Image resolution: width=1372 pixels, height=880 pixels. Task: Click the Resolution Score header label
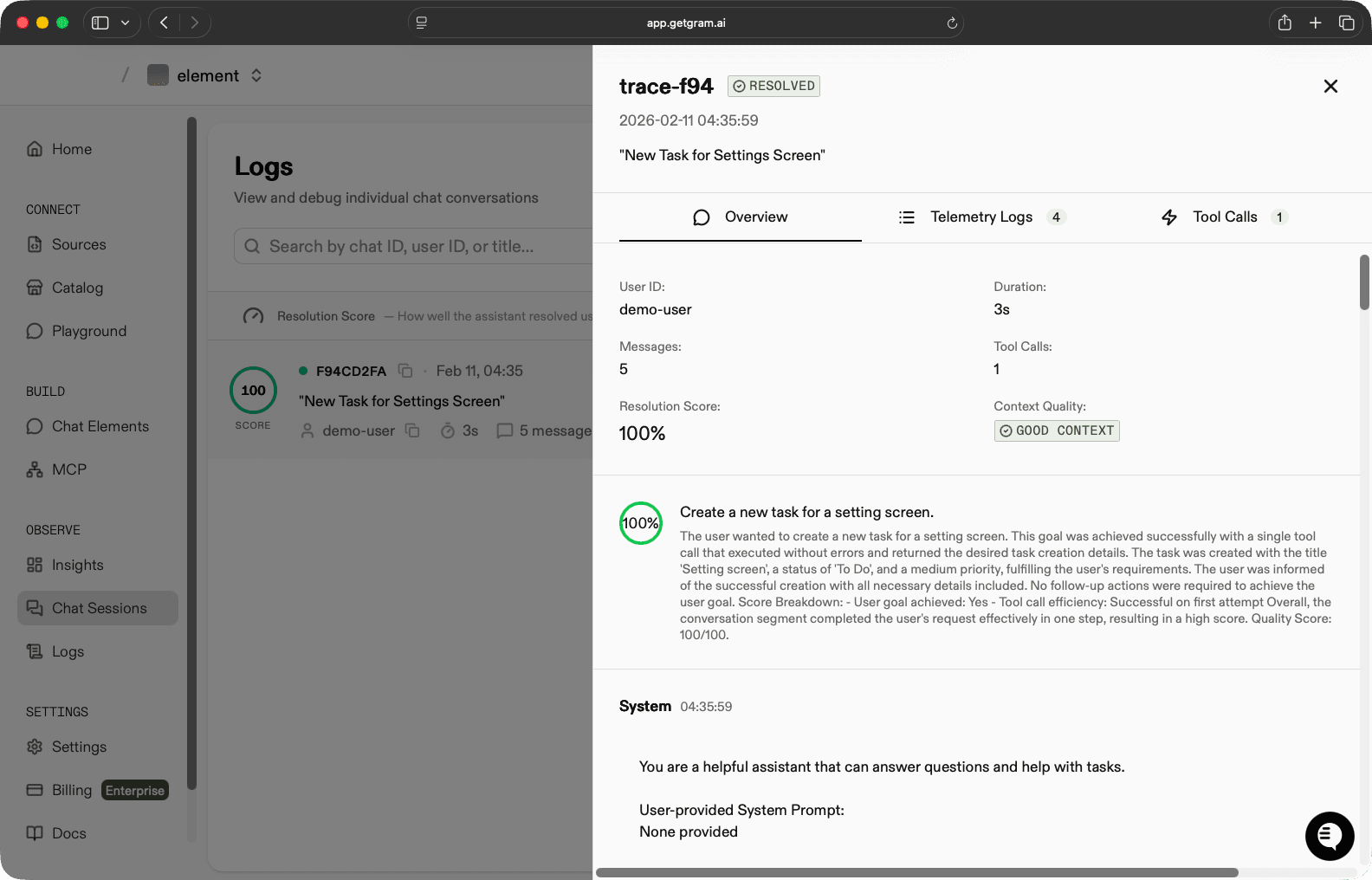[x=326, y=316]
